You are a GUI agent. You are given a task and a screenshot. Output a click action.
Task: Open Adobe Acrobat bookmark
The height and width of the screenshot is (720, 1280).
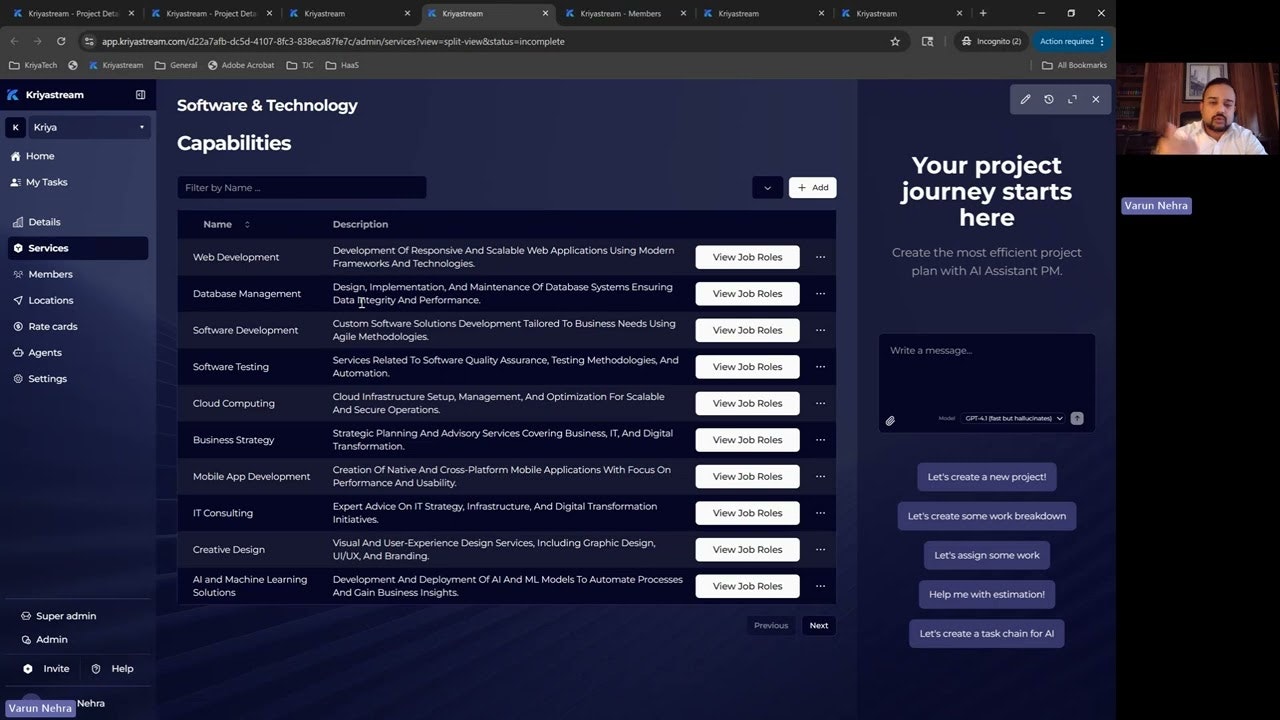(x=241, y=65)
